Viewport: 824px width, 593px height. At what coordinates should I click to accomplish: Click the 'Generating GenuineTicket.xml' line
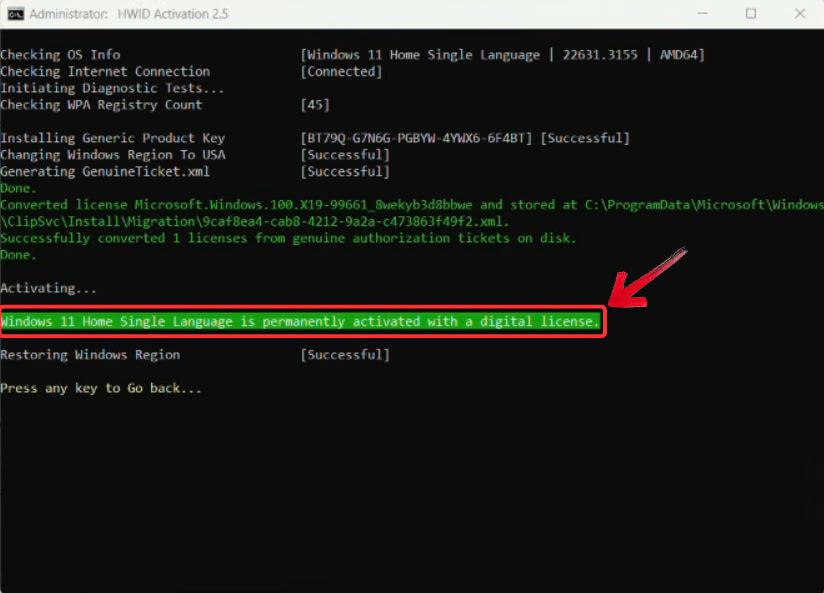(105, 171)
